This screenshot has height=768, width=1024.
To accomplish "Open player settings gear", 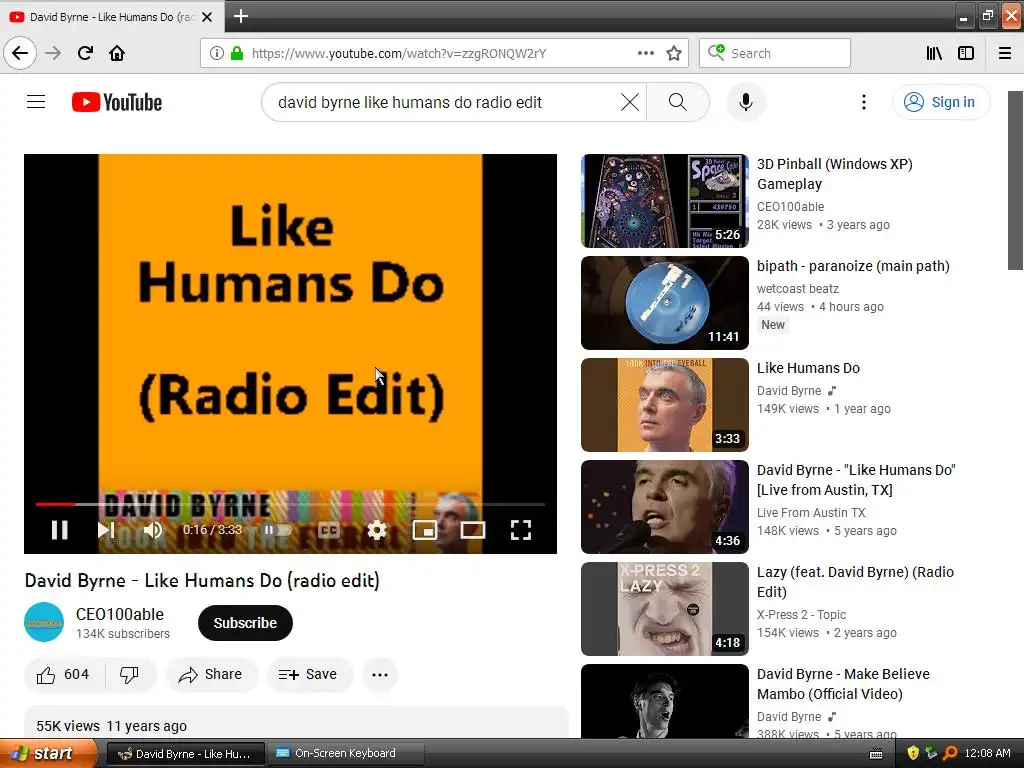I will (377, 530).
